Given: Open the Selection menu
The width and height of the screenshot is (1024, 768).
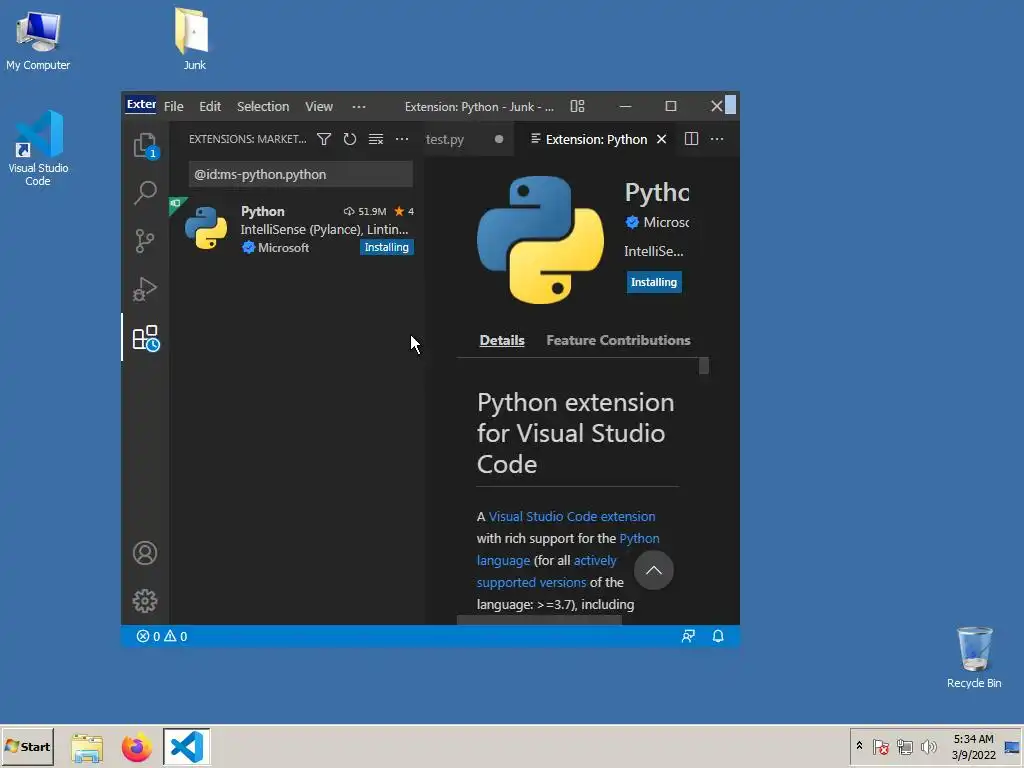Looking at the screenshot, I should 263,106.
